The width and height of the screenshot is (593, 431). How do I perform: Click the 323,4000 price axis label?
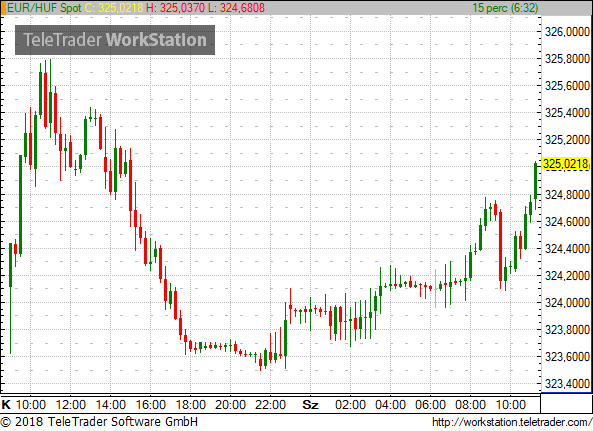(567, 384)
